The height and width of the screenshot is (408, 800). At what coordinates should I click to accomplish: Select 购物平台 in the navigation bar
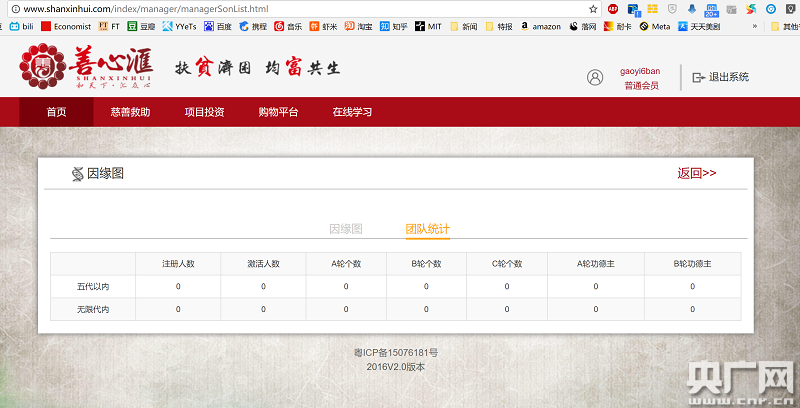(278, 112)
